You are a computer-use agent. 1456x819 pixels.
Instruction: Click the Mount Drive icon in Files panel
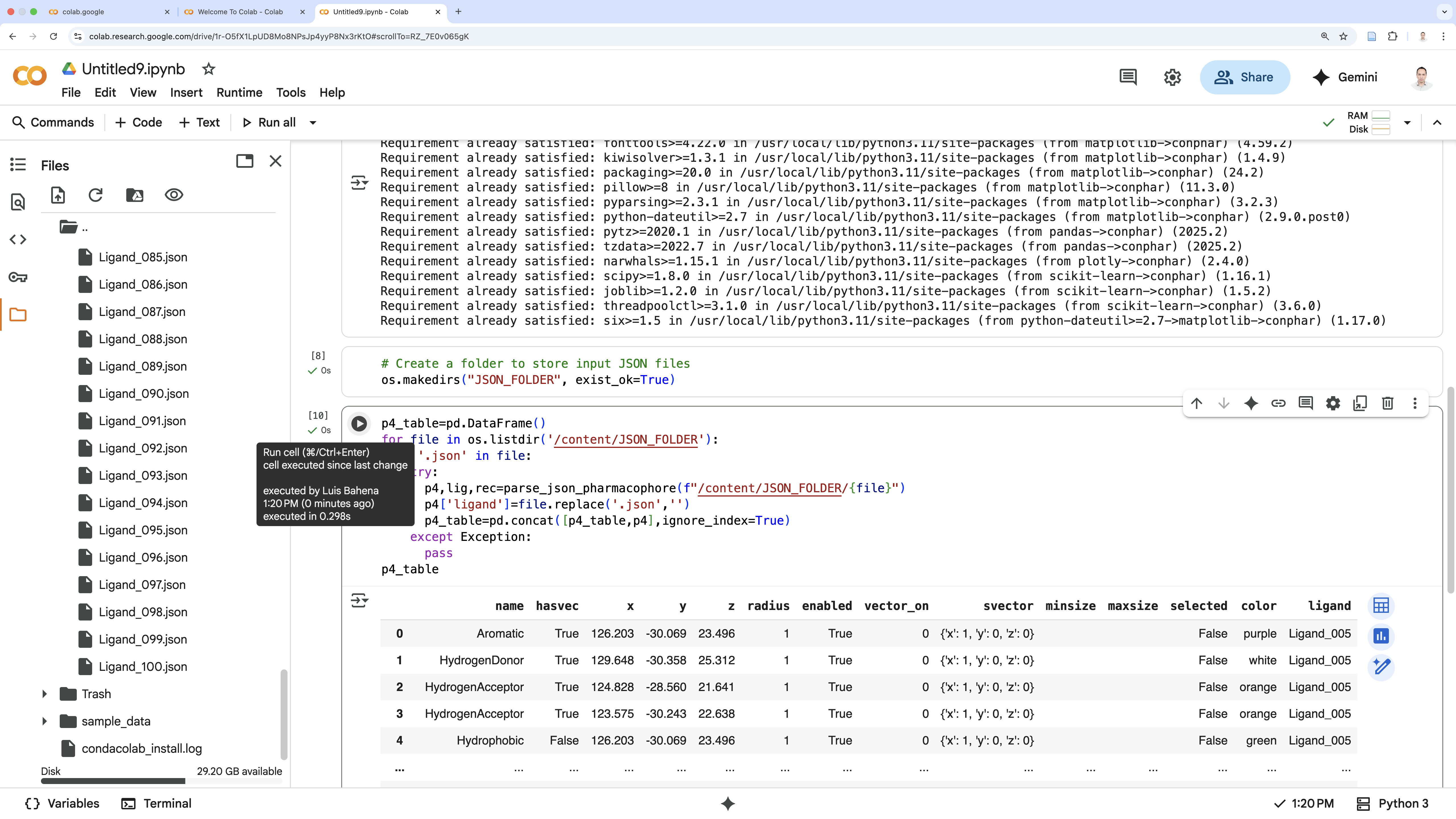click(x=135, y=195)
